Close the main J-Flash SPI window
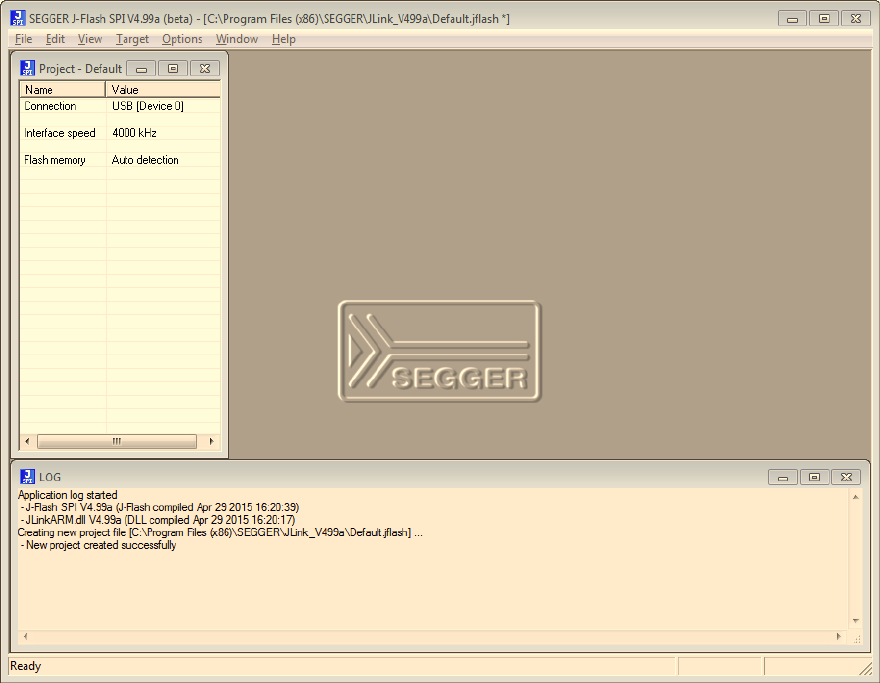This screenshot has height=683, width=880. (x=856, y=19)
